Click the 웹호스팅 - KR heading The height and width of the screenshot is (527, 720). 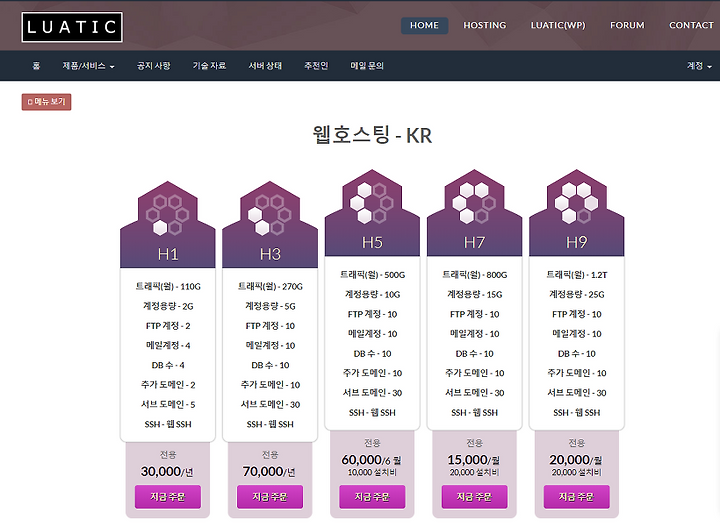click(x=372, y=135)
